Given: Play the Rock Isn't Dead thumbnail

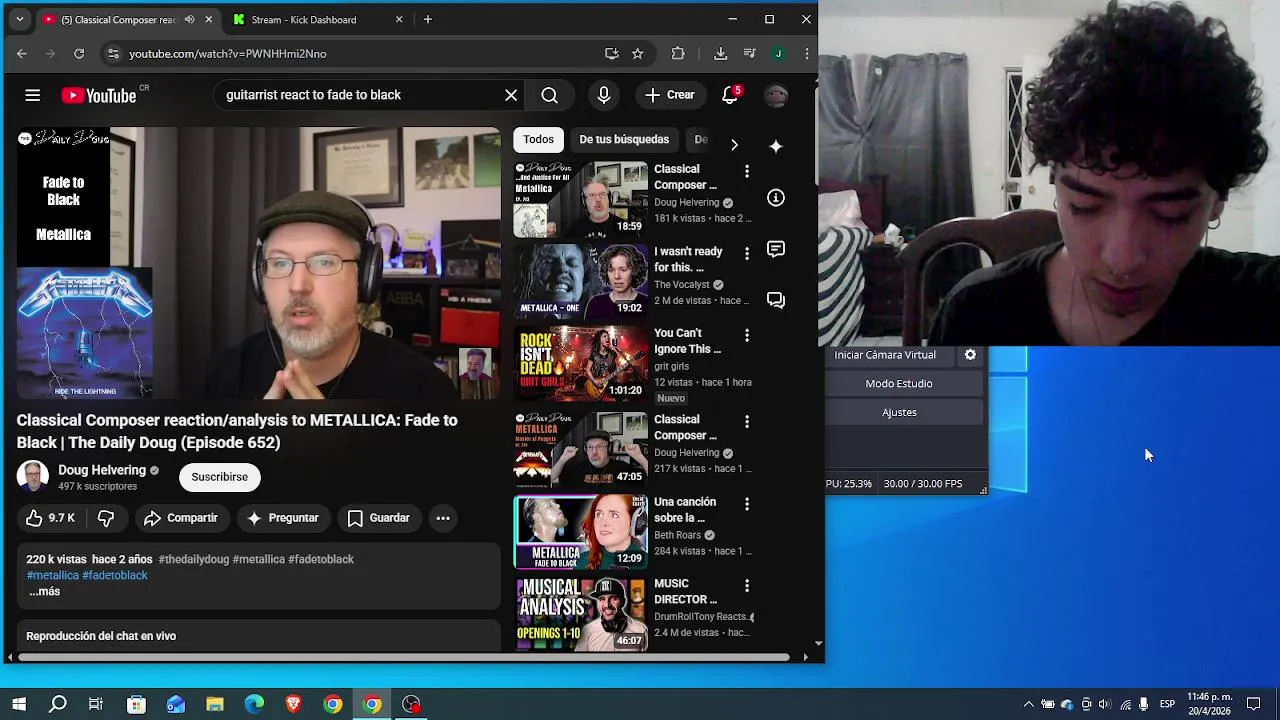Looking at the screenshot, I should [580, 362].
